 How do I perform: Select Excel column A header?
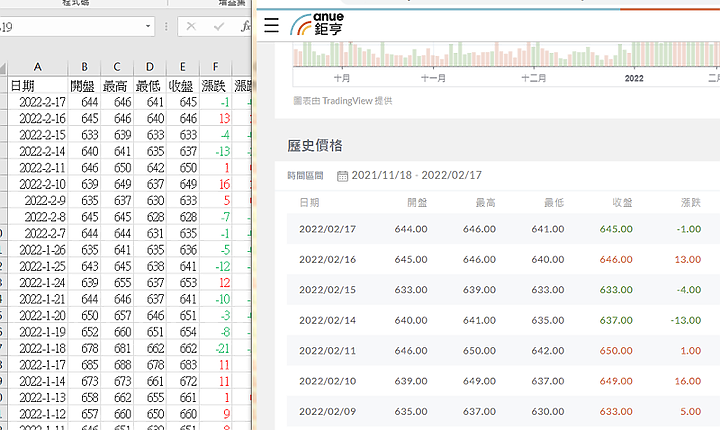(38, 67)
